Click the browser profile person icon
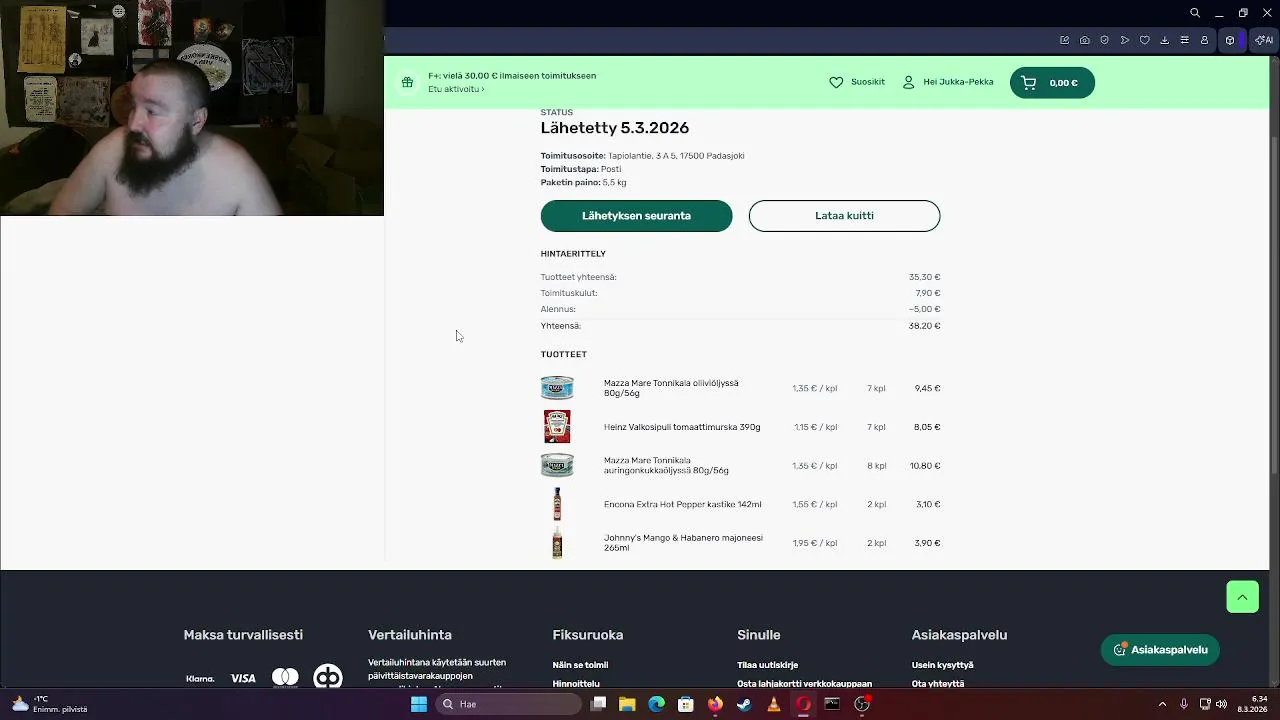The width and height of the screenshot is (1280, 720). (x=1205, y=40)
